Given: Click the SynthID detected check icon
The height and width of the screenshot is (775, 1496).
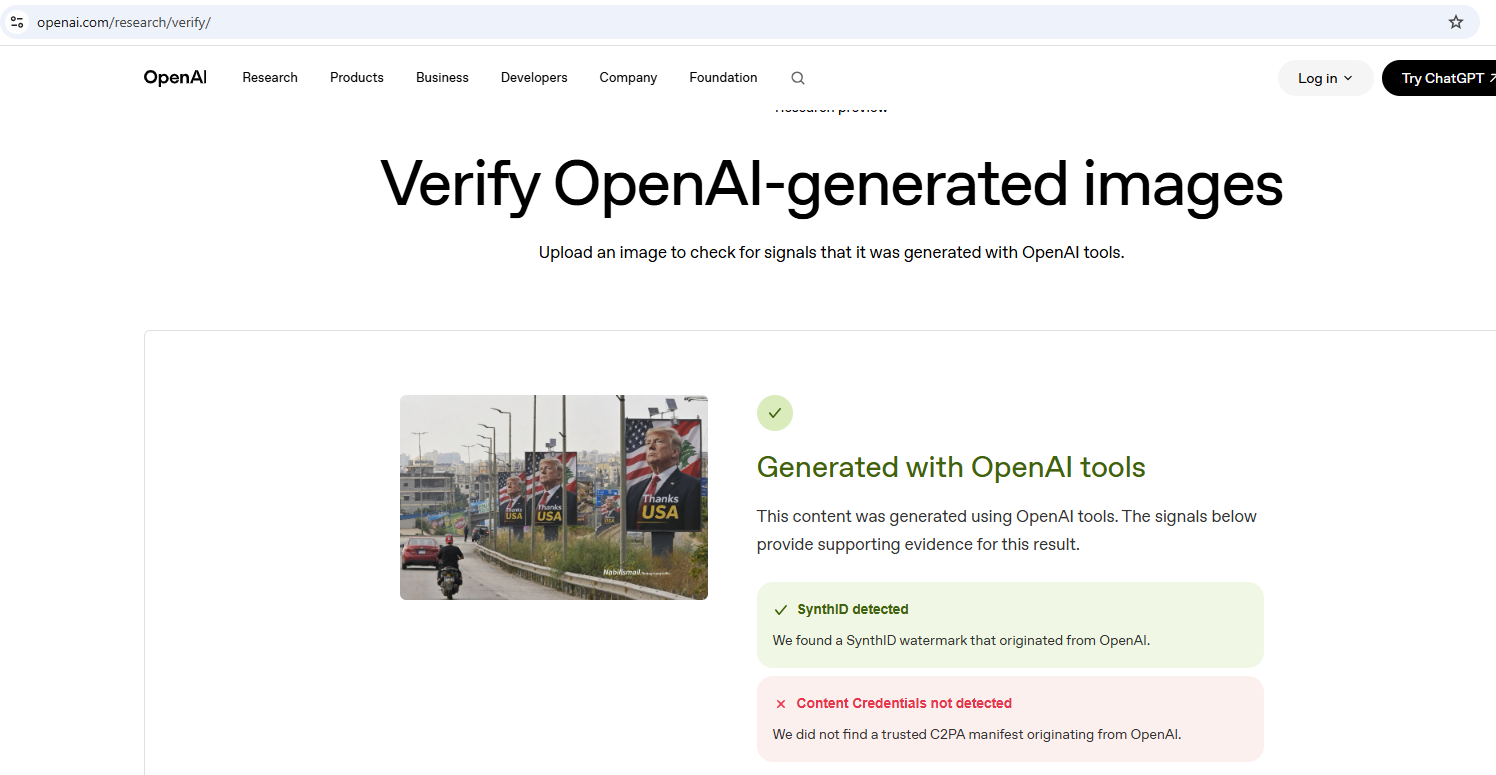Looking at the screenshot, I should [x=781, y=609].
